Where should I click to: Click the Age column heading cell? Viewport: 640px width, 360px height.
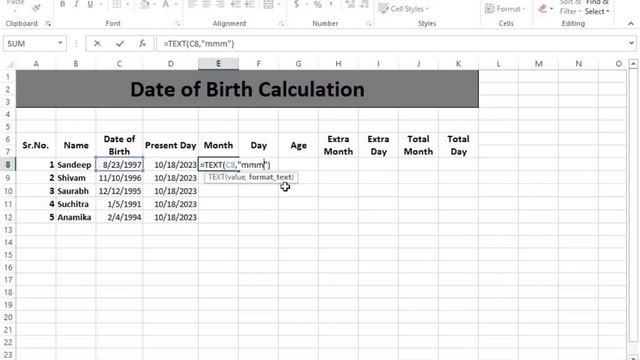298,145
